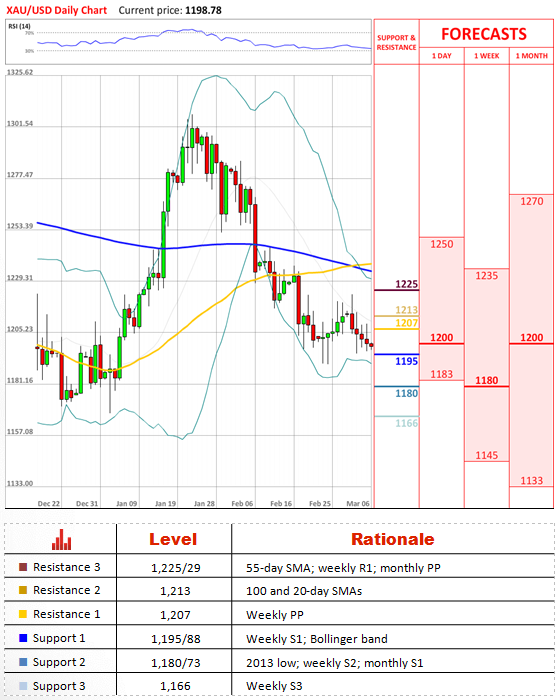557x700 pixels.
Task: Click the Level column header
Action: pyautogui.click(x=173, y=539)
